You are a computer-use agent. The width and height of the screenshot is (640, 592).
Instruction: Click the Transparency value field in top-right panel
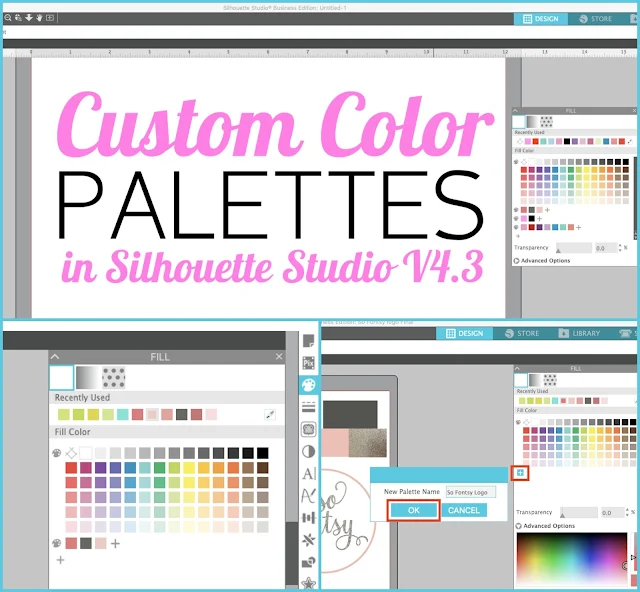[606, 248]
